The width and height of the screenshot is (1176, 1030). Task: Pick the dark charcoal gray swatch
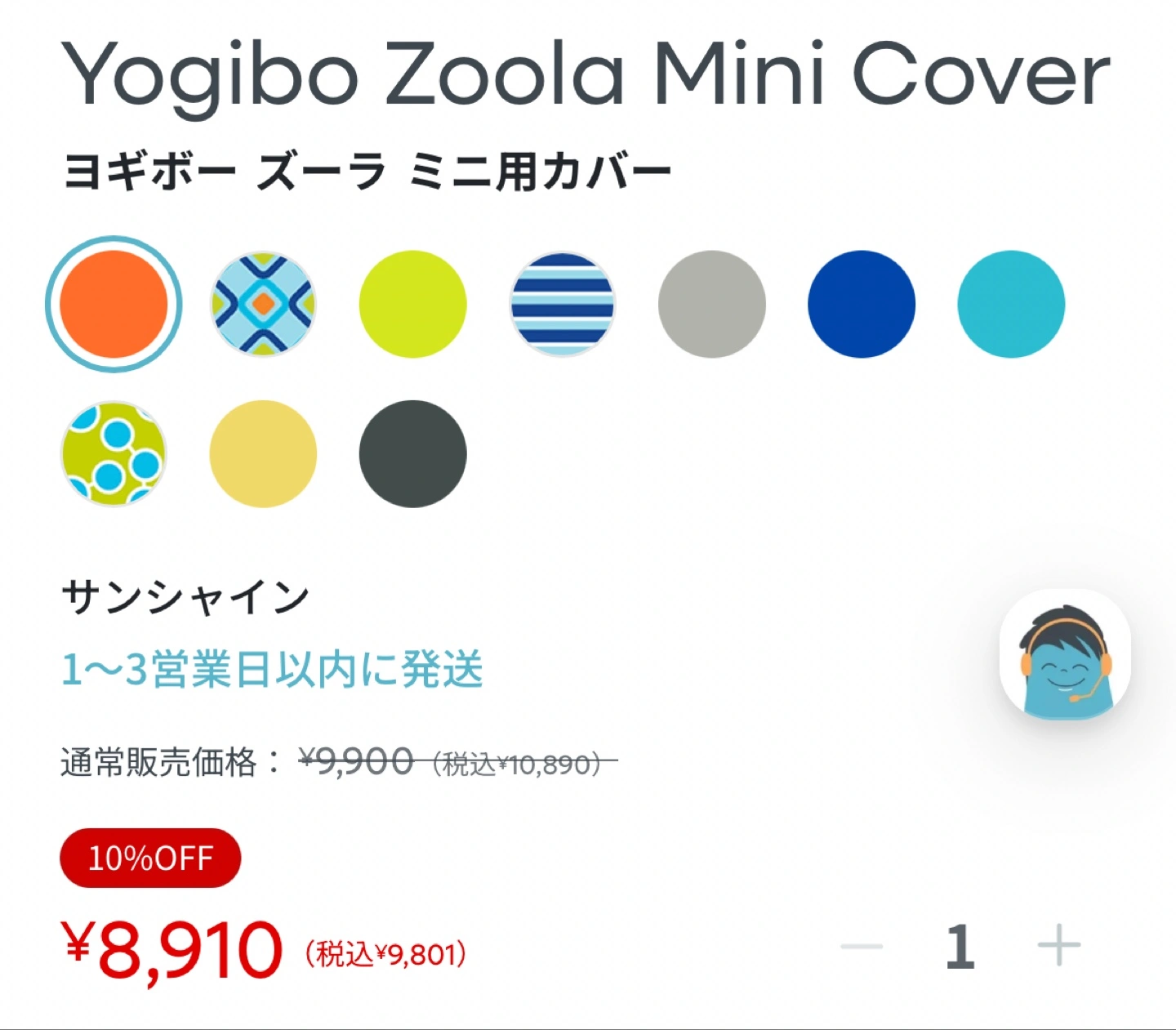click(x=412, y=453)
